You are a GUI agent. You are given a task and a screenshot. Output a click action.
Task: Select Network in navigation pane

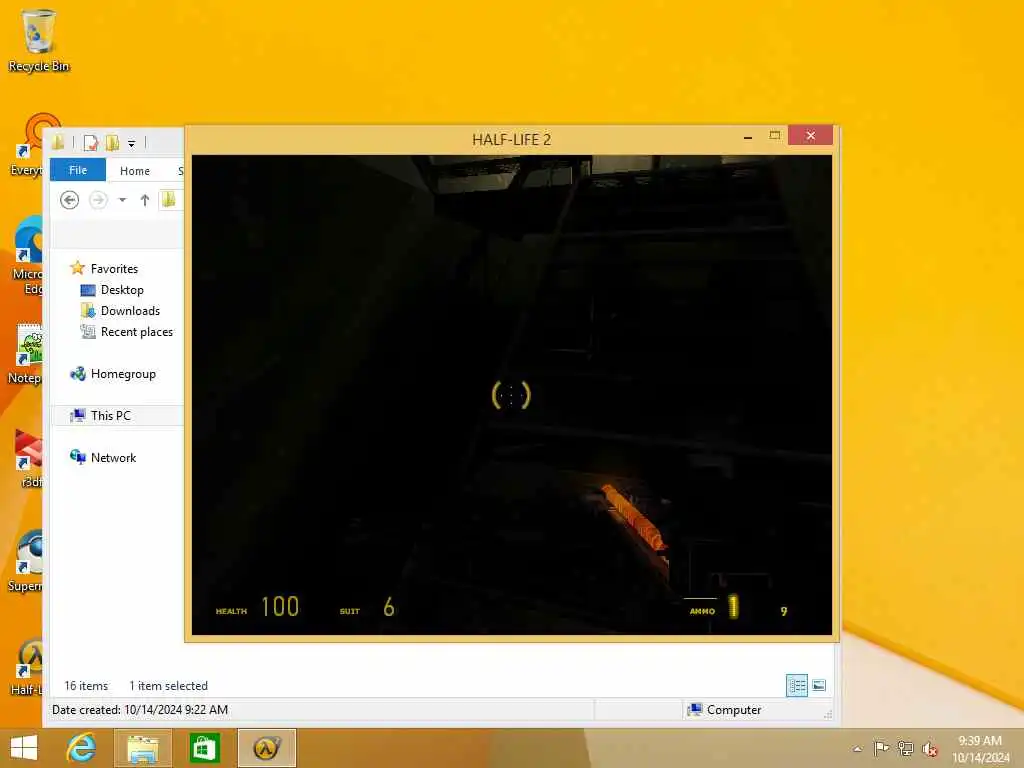point(103,457)
